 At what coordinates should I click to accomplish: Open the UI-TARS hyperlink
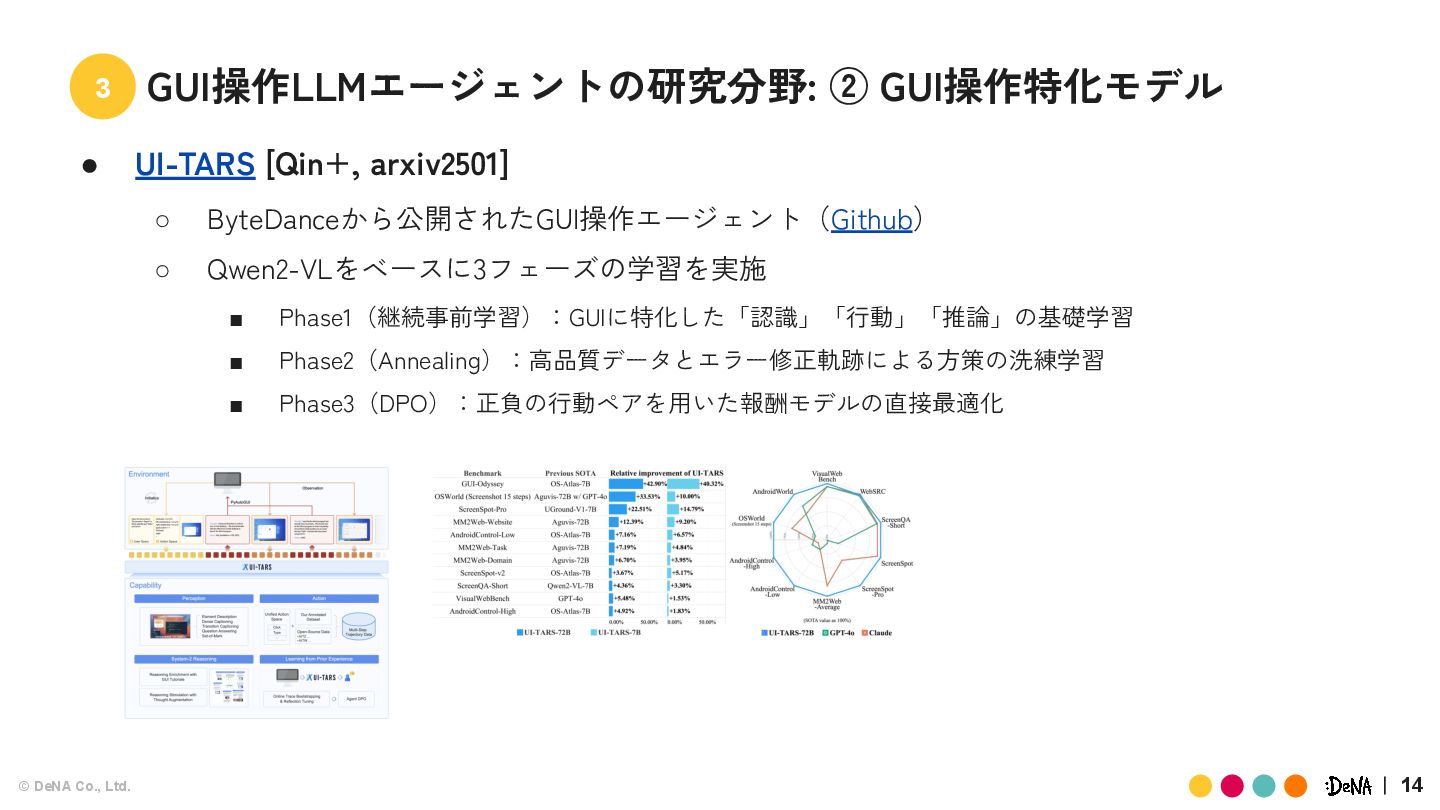point(195,164)
